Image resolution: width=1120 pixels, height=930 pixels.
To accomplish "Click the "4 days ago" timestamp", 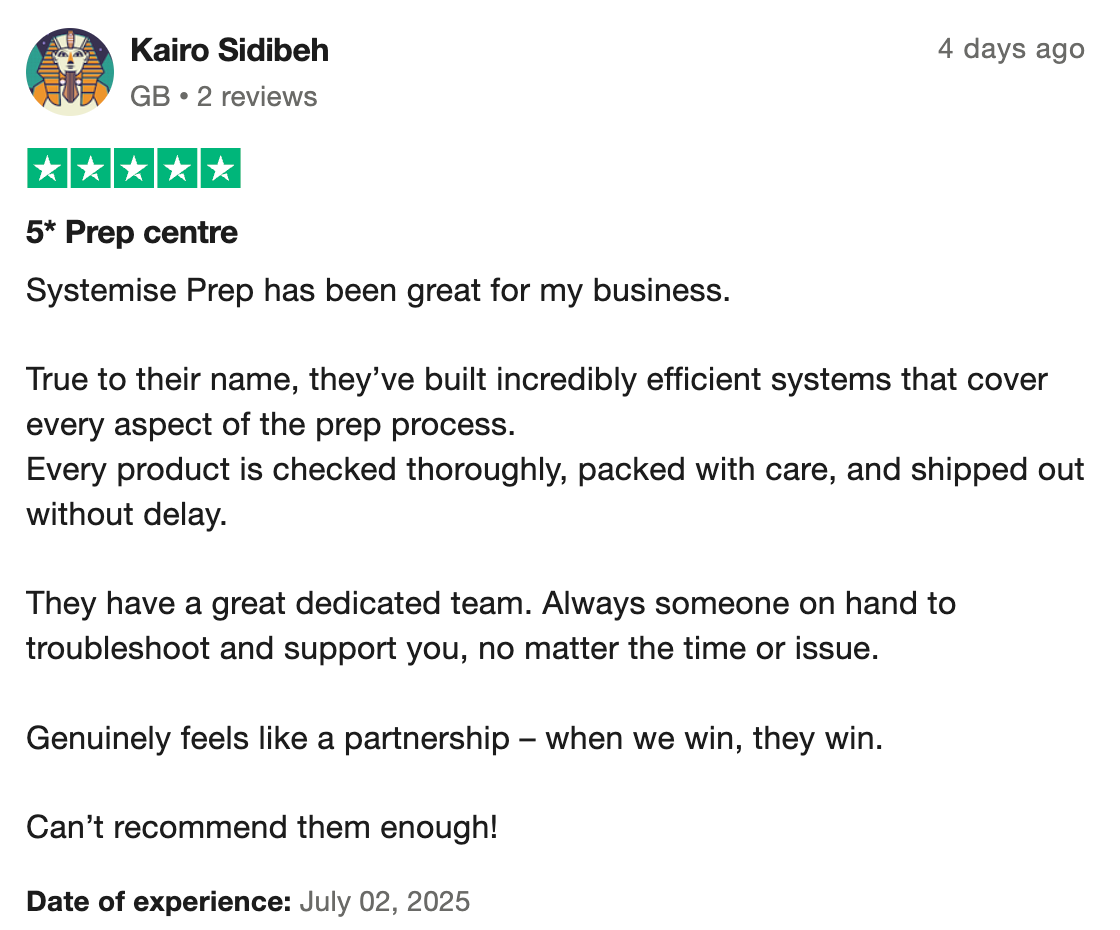I will [x=1011, y=49].
